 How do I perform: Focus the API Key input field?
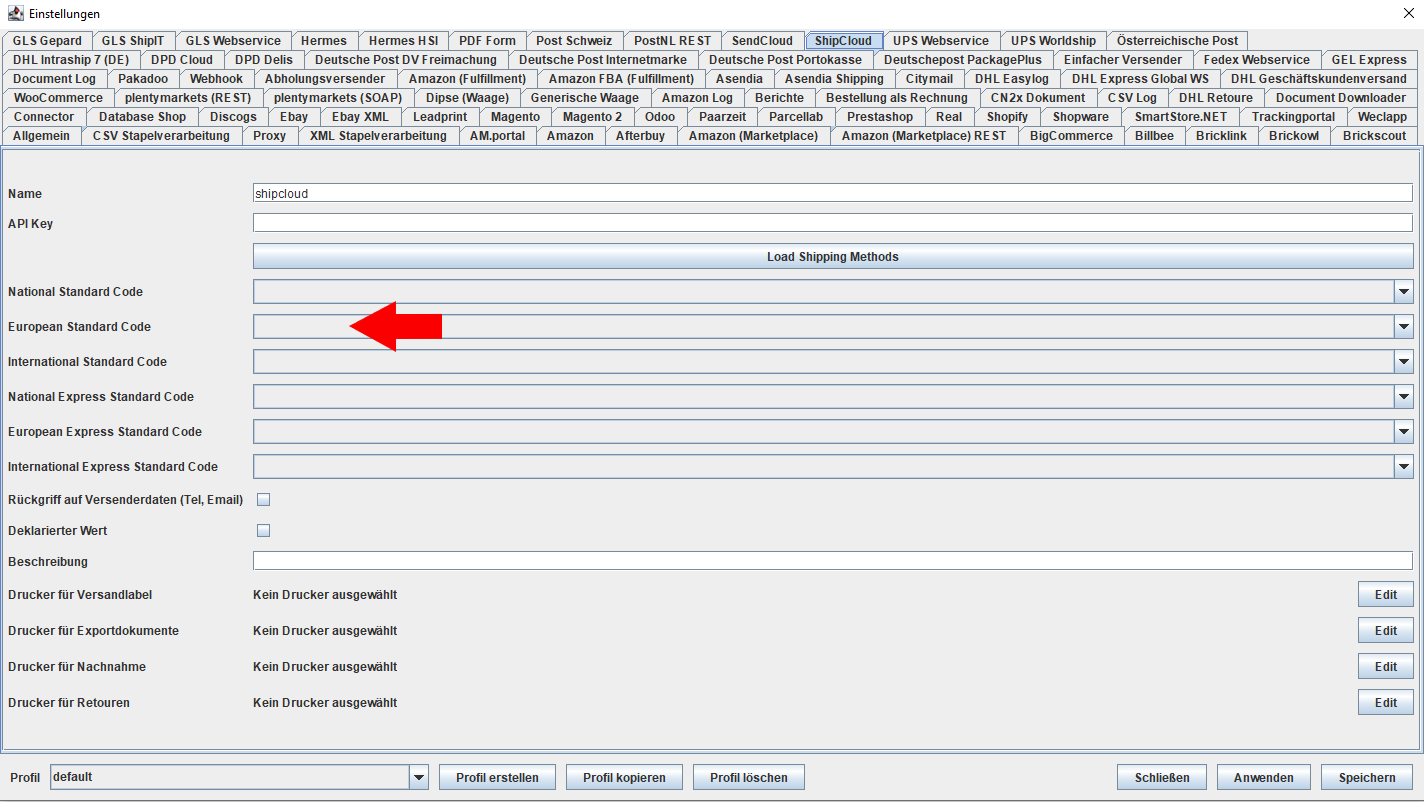click(832, 223)
